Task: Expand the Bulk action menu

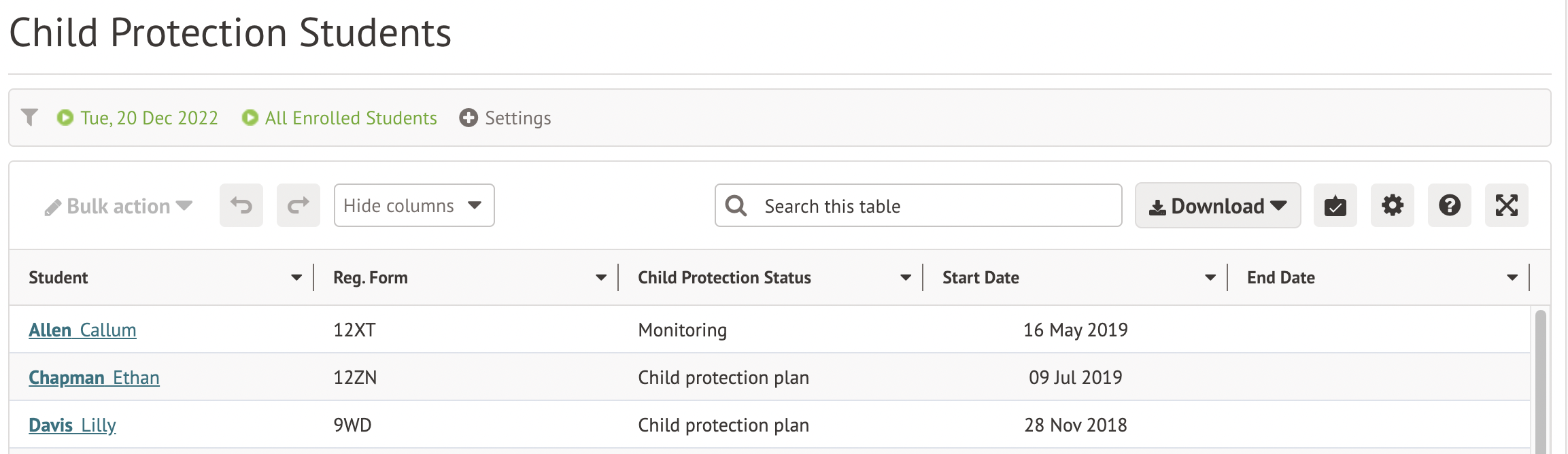Action: click(118, 206)
